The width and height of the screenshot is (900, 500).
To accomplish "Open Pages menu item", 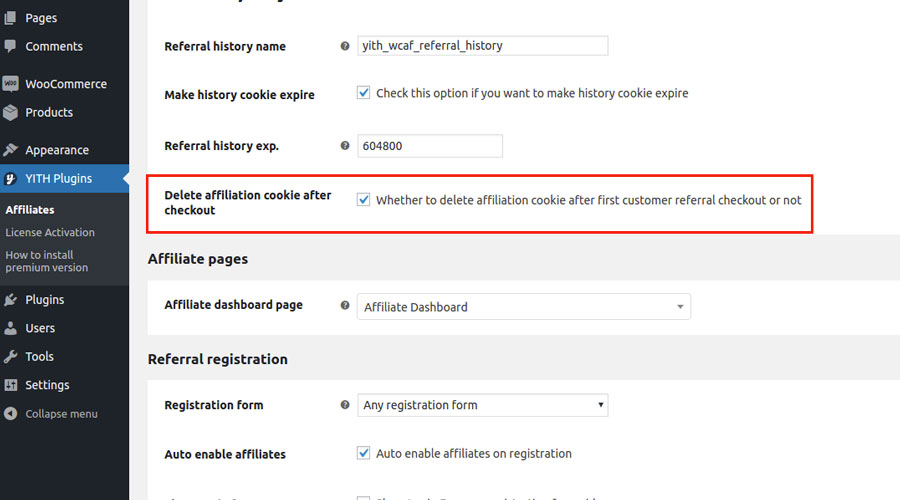I will tap(41, 18).
